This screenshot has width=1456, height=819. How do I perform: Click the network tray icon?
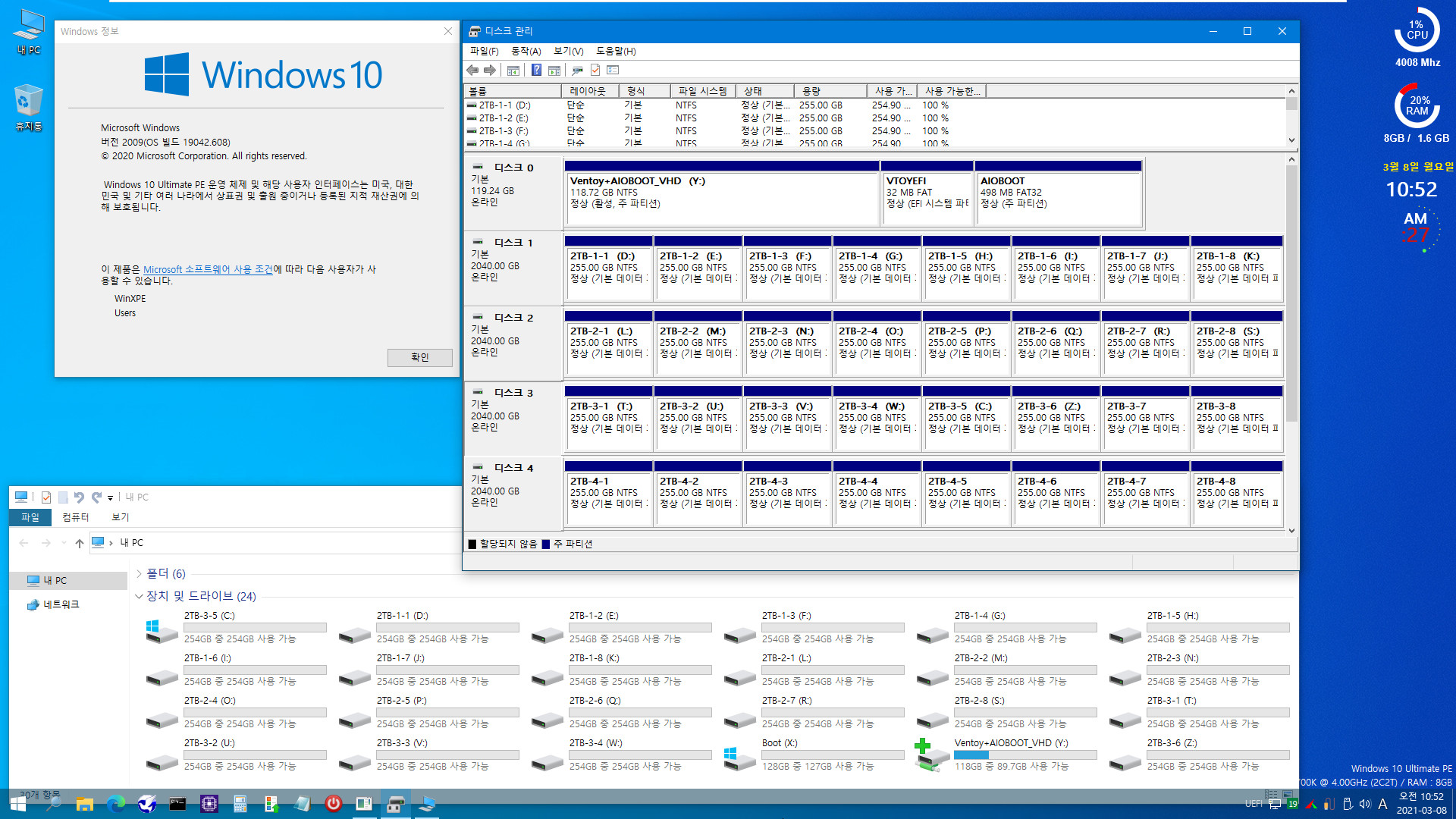coord(1275,804)
